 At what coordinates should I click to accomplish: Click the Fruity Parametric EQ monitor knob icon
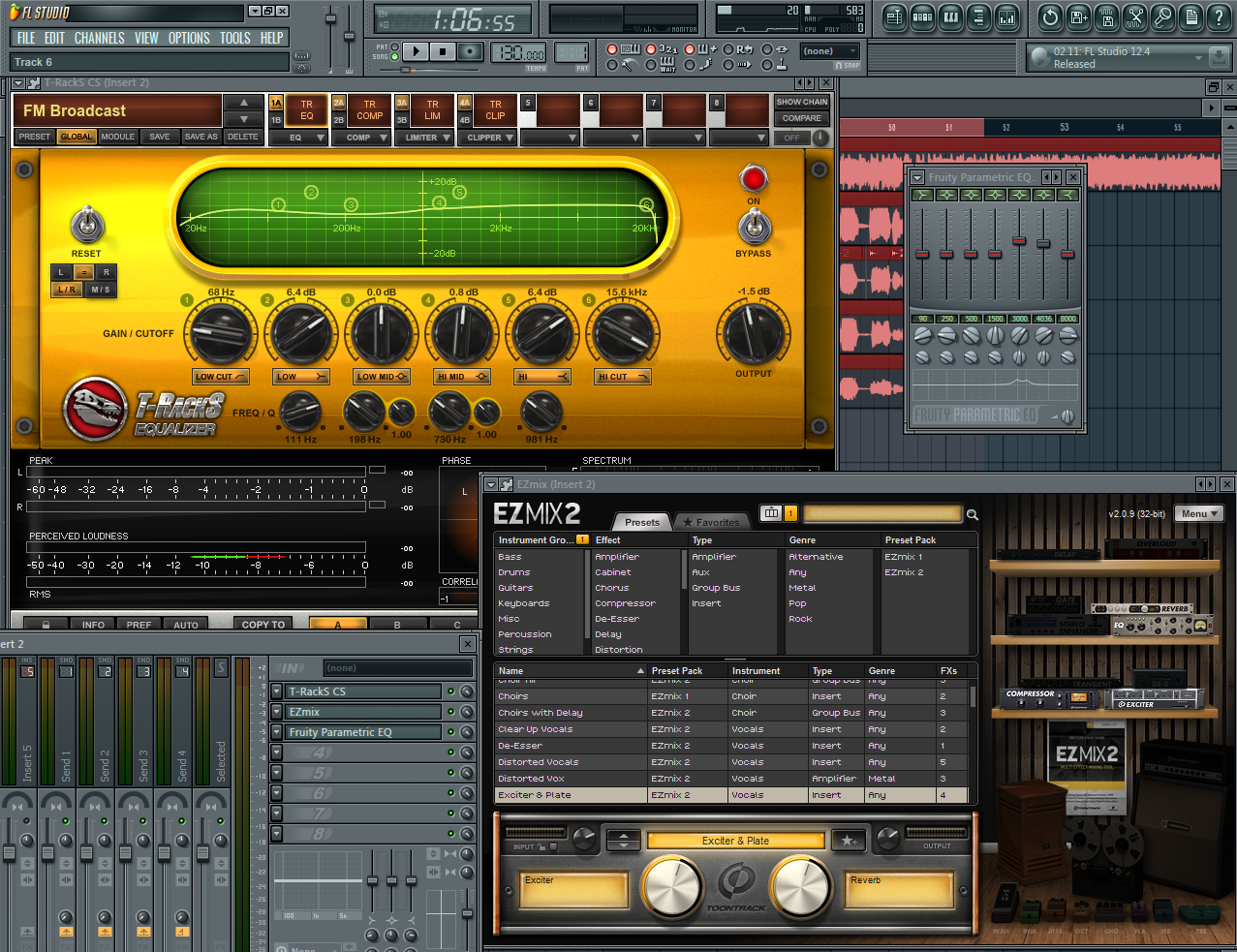coord(1067,416)
